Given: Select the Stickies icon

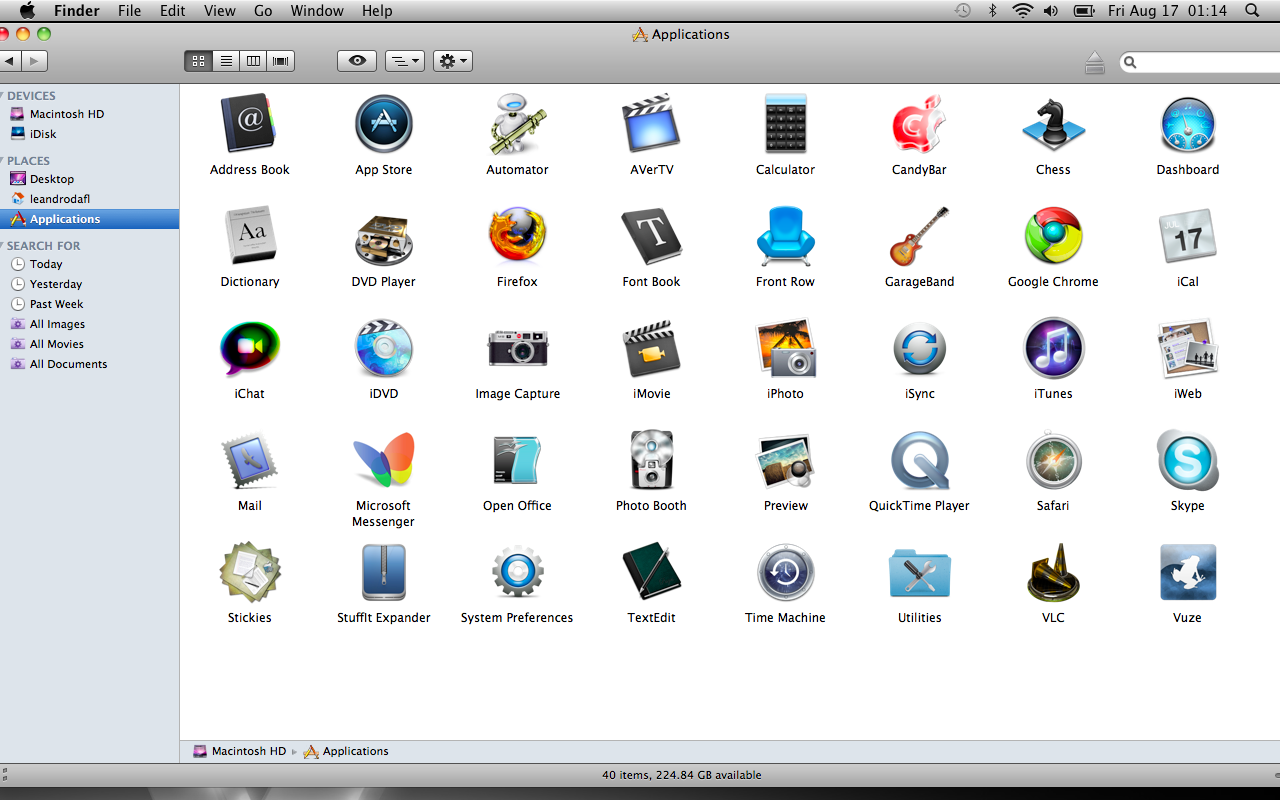Looking at the screenshot, I should (x=249, y=572).
